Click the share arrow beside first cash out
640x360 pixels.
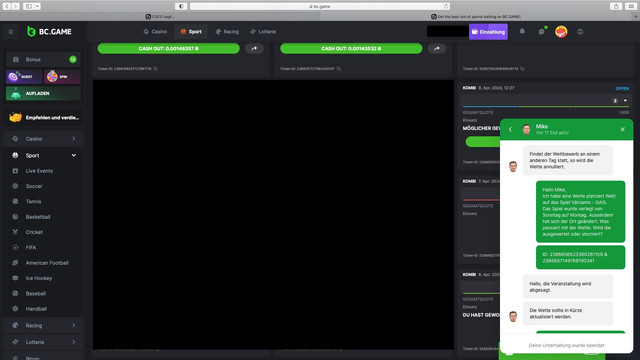coord(254,48)
